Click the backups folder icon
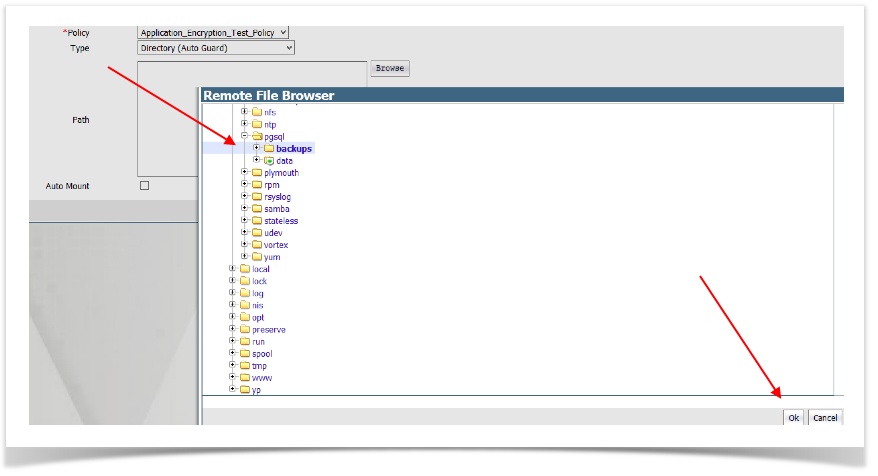This screenshot has height=476, width=878. tap(268, 149)
